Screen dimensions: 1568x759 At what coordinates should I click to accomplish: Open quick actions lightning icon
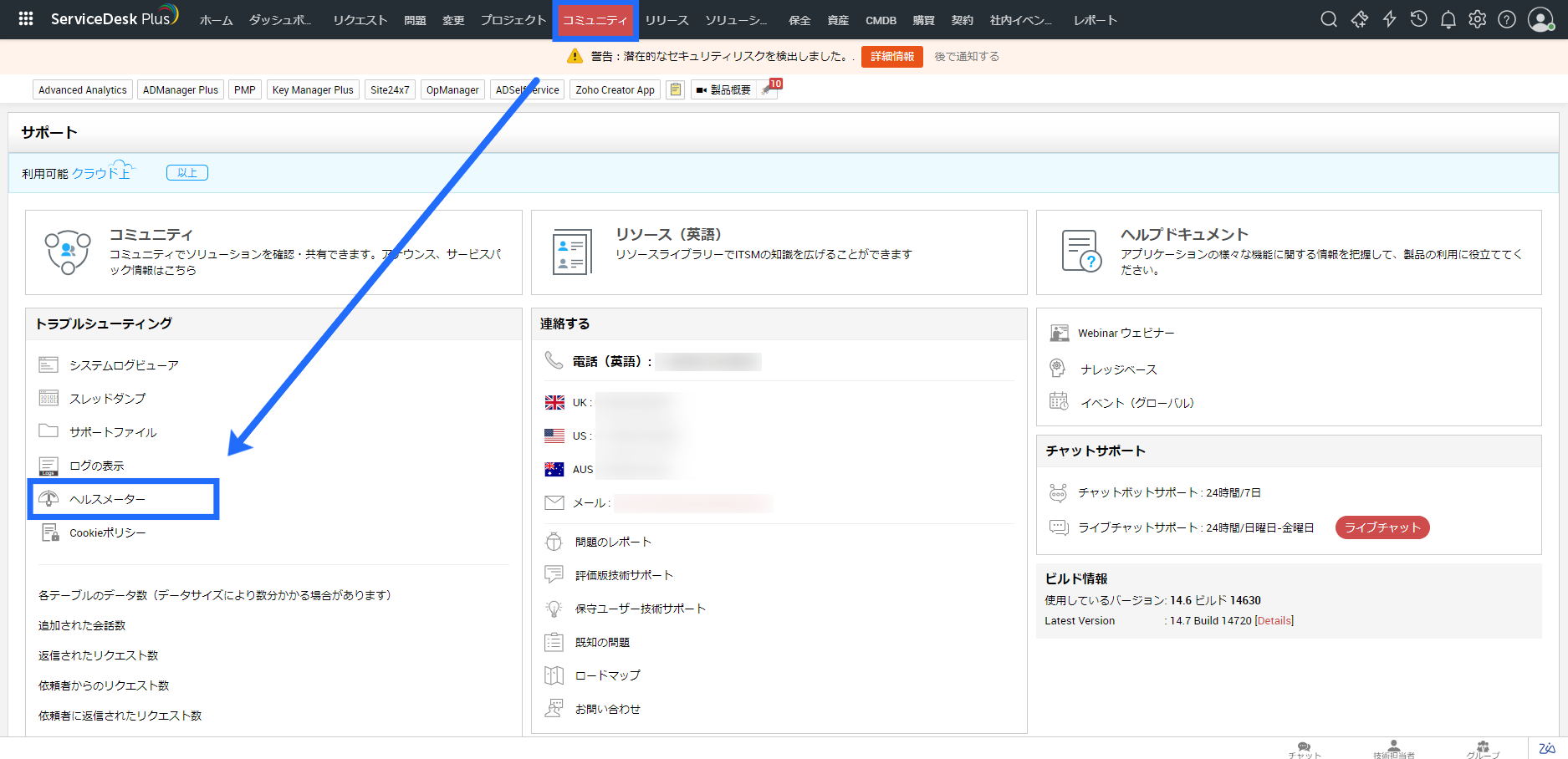(x=1389, y=19)
